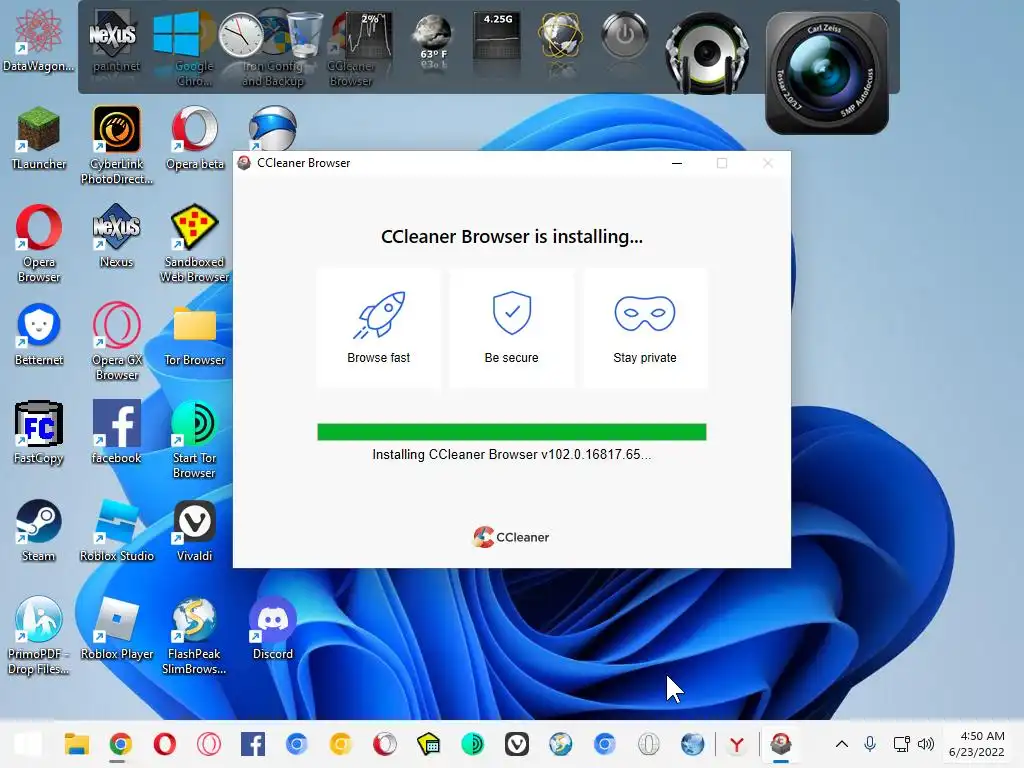Launch Sandboxed Web Browser shortcut

pyautogui.click(x=194, y=243)
